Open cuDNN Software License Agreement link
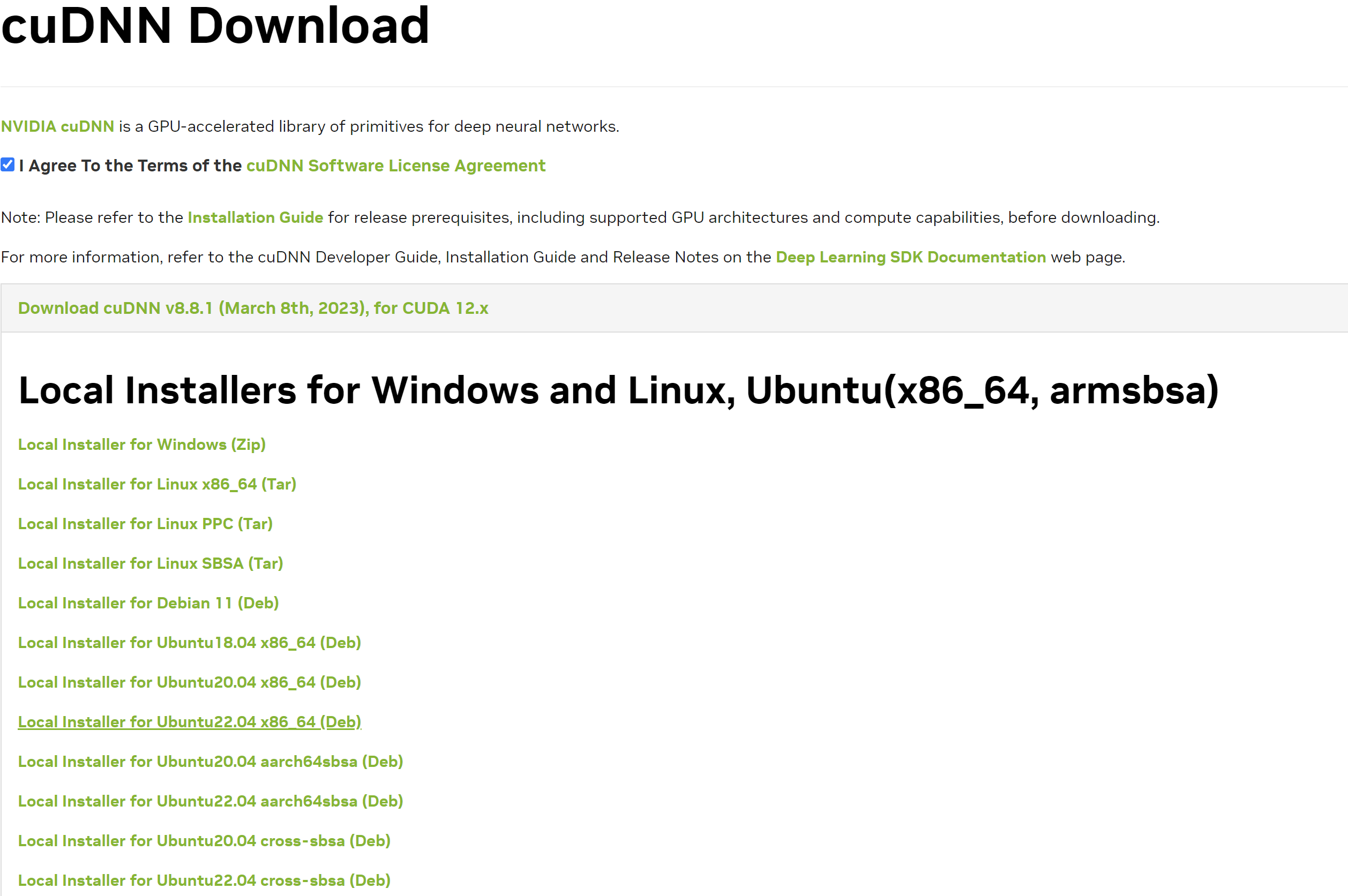 coord(395,165)
